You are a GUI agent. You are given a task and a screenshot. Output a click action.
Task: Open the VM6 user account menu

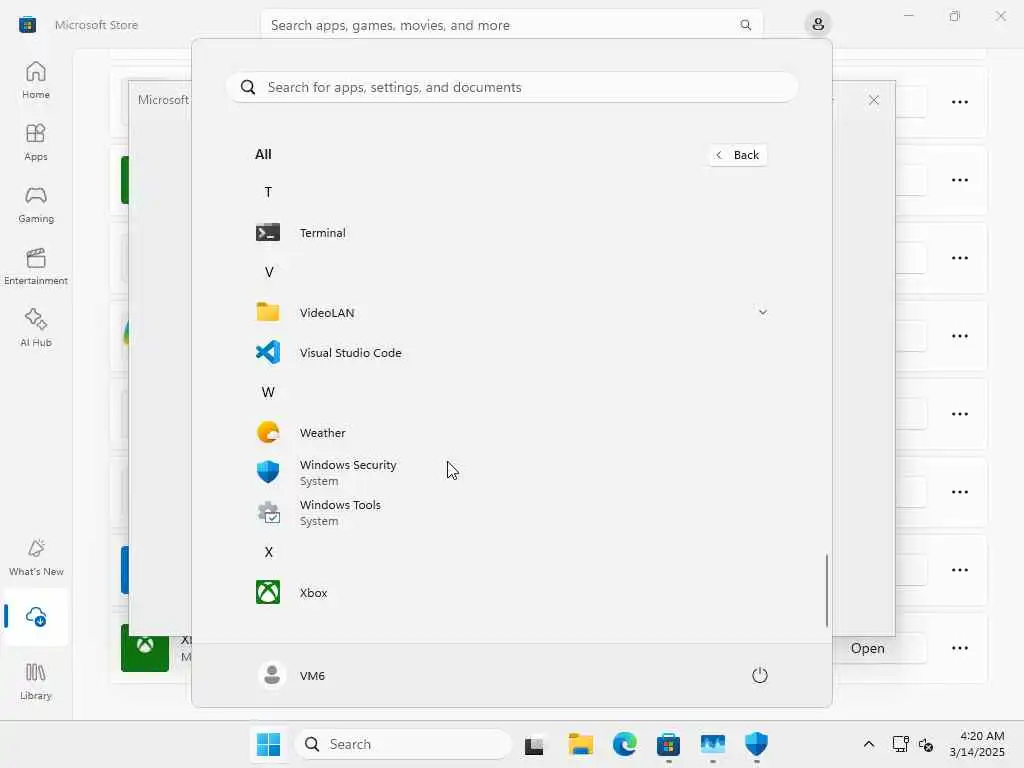292,675
